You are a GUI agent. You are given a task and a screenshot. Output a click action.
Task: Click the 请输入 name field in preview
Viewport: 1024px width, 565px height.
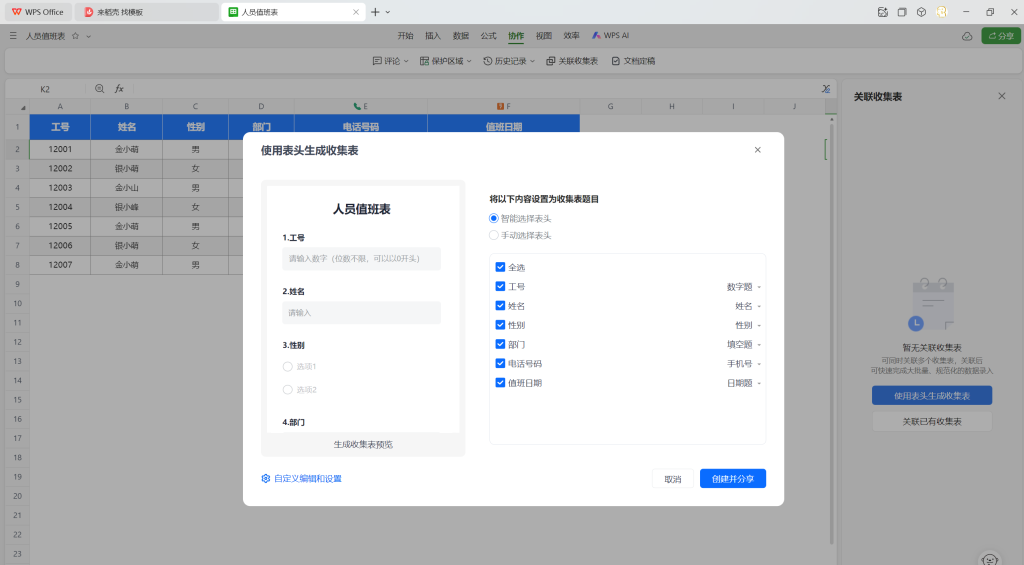coord(361,313)
